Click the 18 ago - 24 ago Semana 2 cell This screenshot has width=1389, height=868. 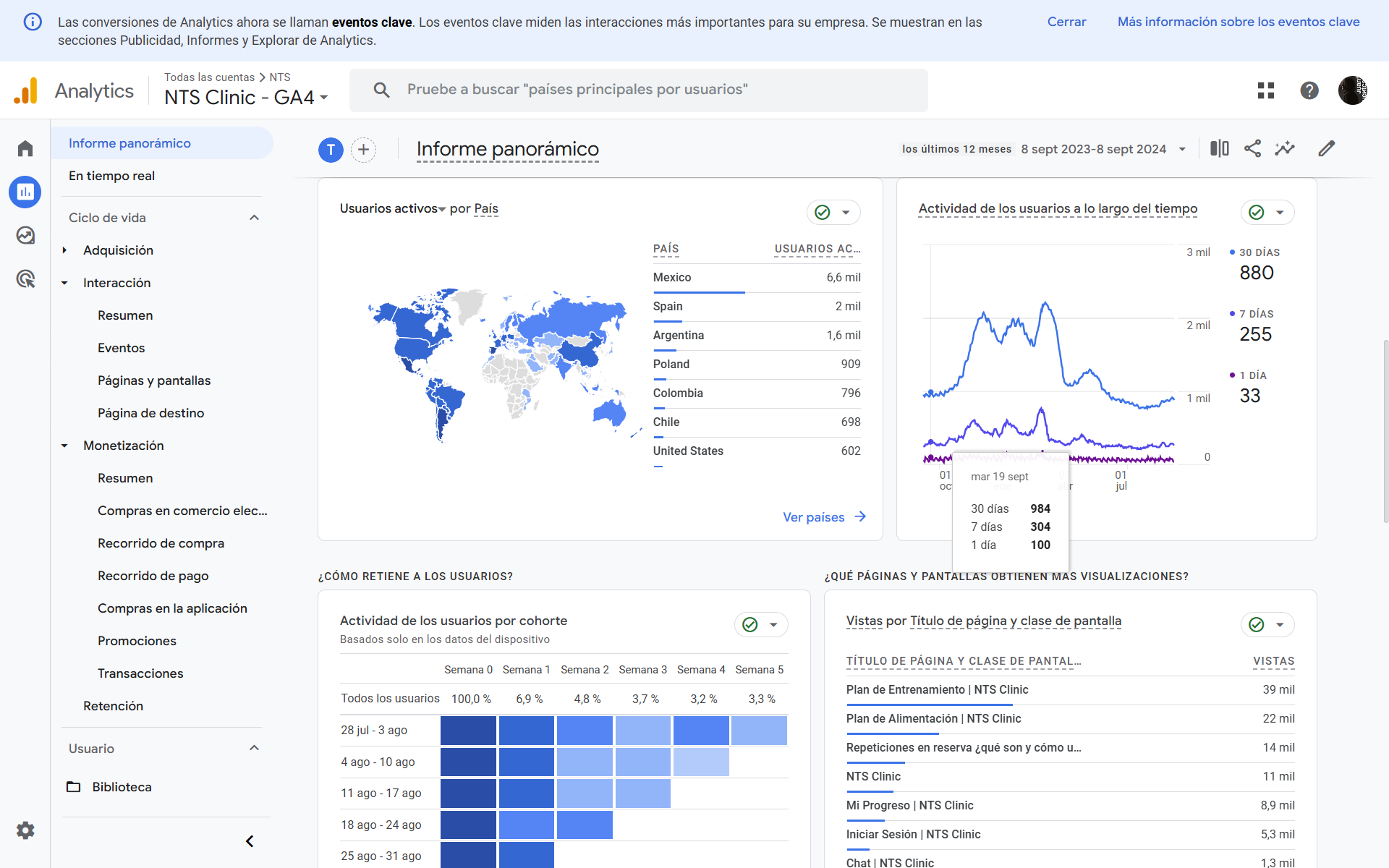(x=585, y=825)
